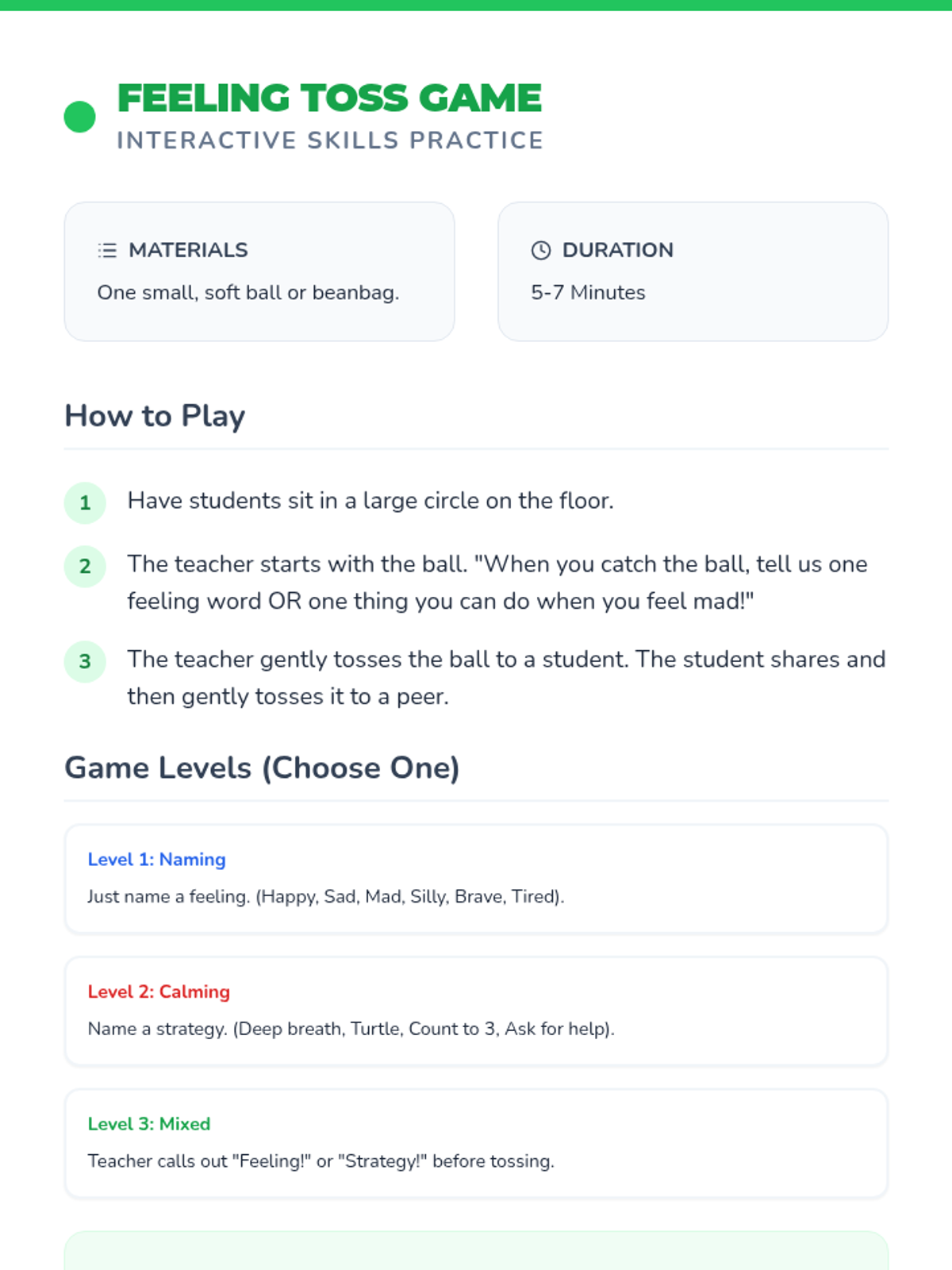Click the How to Play heading

click(155, 416)
